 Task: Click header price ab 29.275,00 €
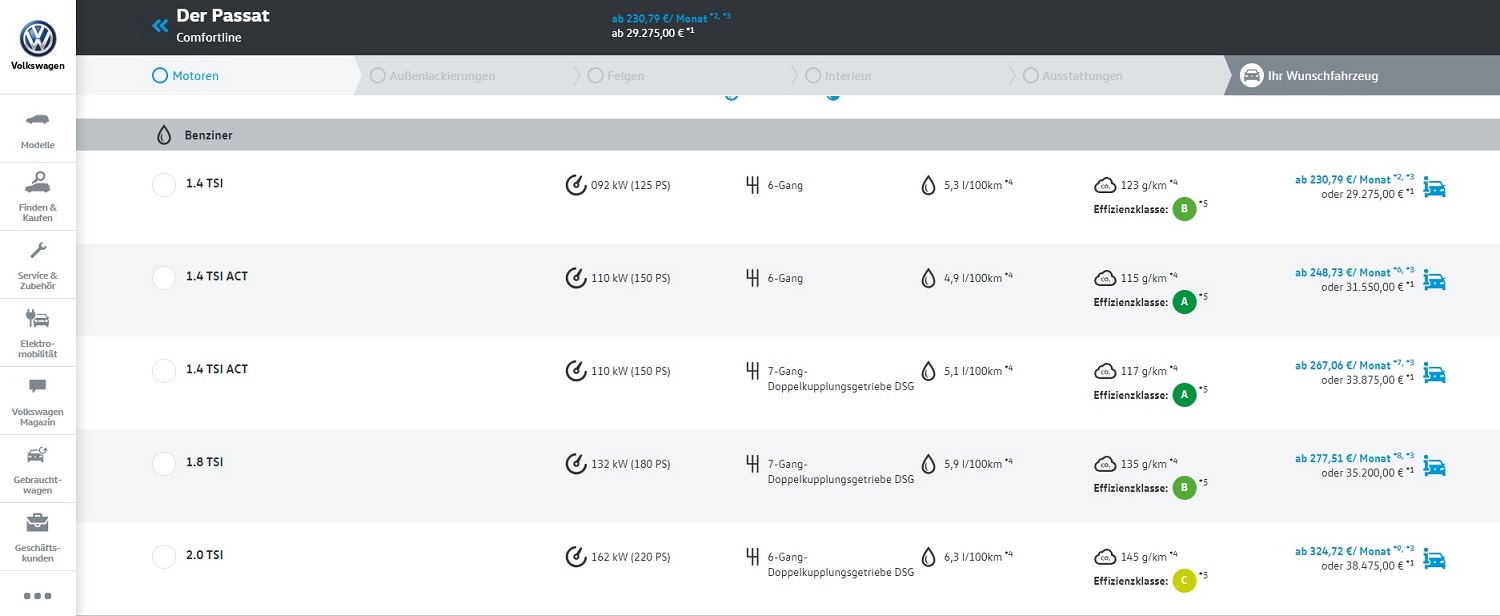pyautogui.click(x=652, y=33)
